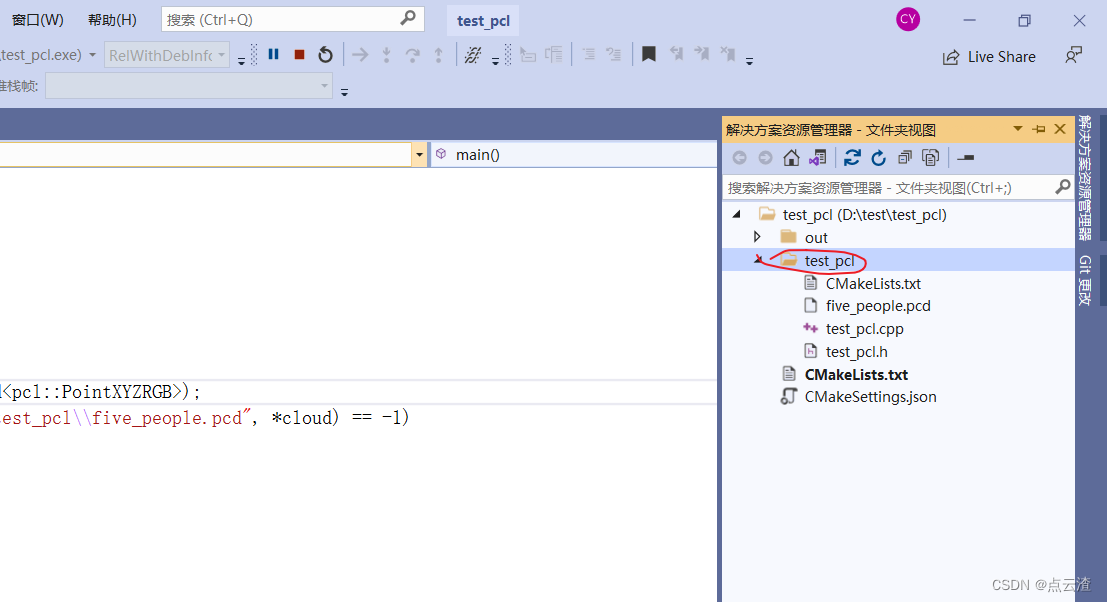The width and height of the screenshot is (1107, 602).
Task: Toggle the preview selected items icon
Action: (x=966, y=158)
